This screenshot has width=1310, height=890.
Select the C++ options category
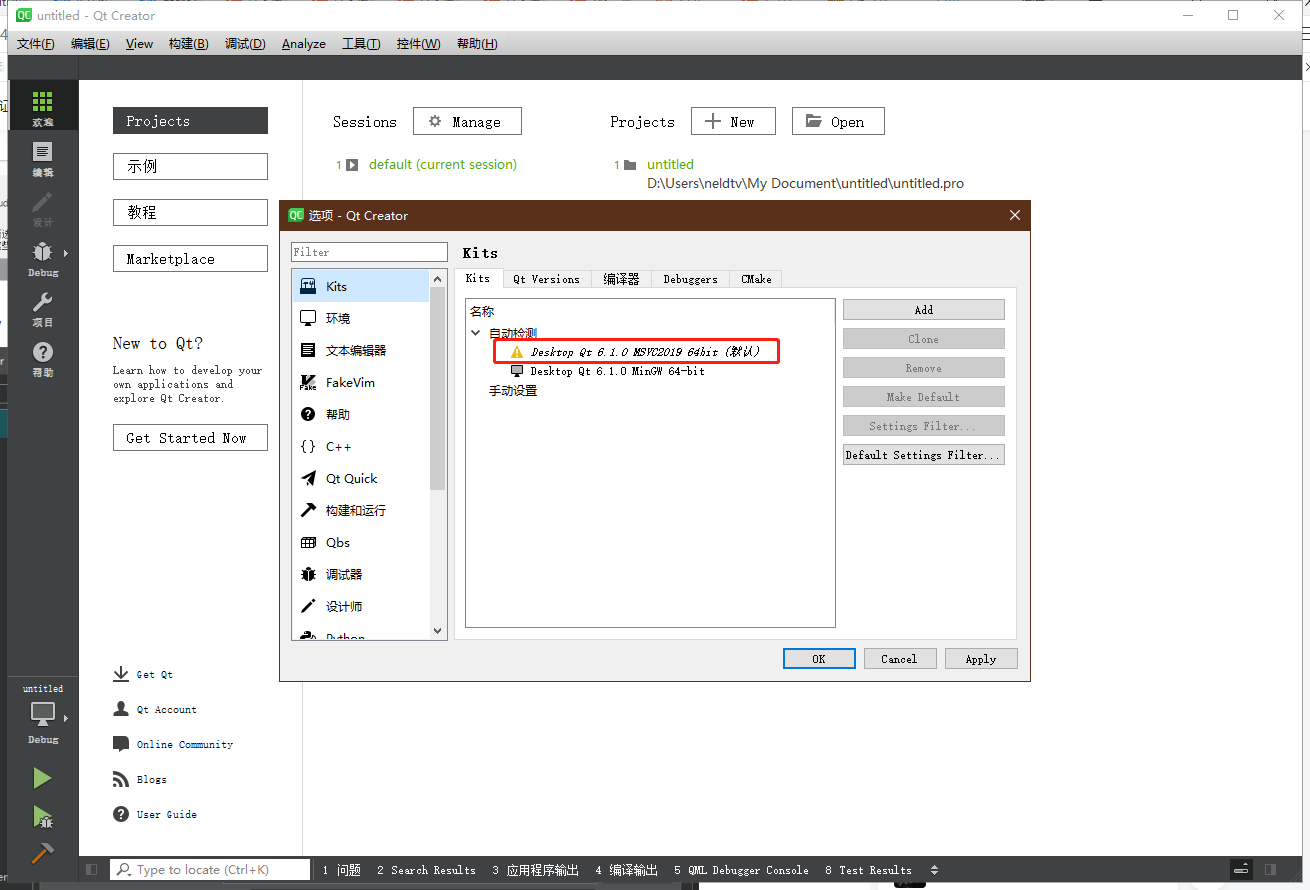(361, 446)
